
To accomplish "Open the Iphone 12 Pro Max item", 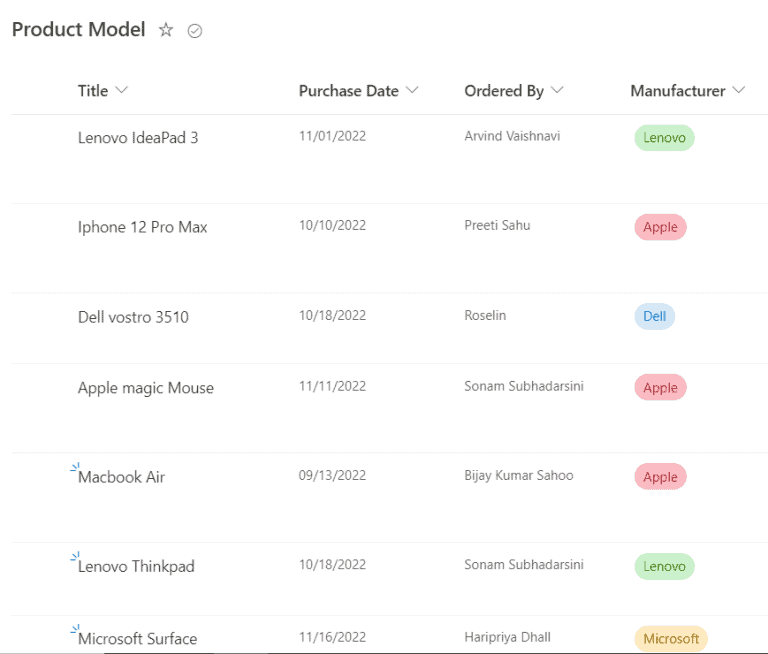I will coord(143,227).
